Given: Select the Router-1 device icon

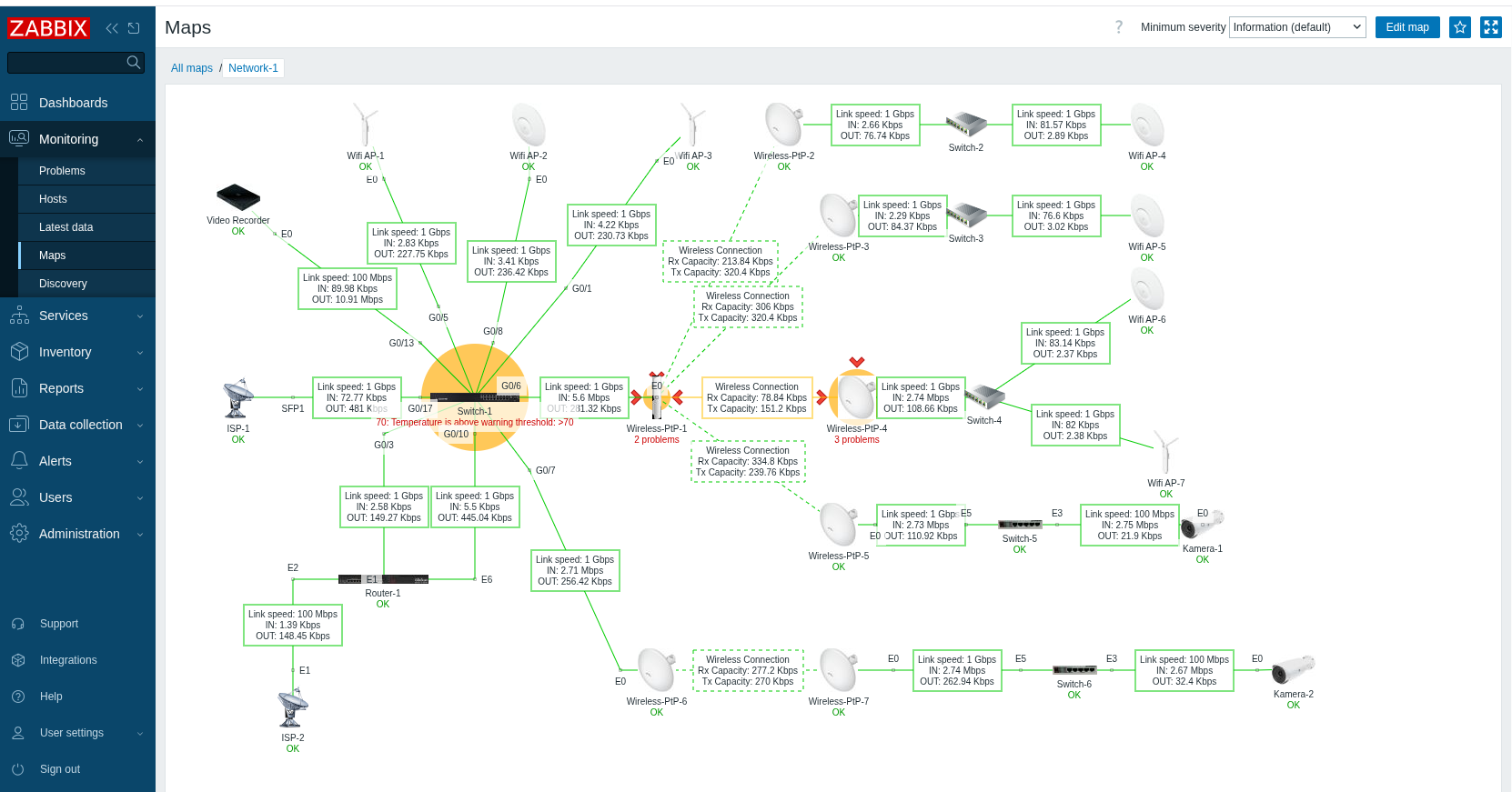Looking at the screenshot, I should [383, 579].
